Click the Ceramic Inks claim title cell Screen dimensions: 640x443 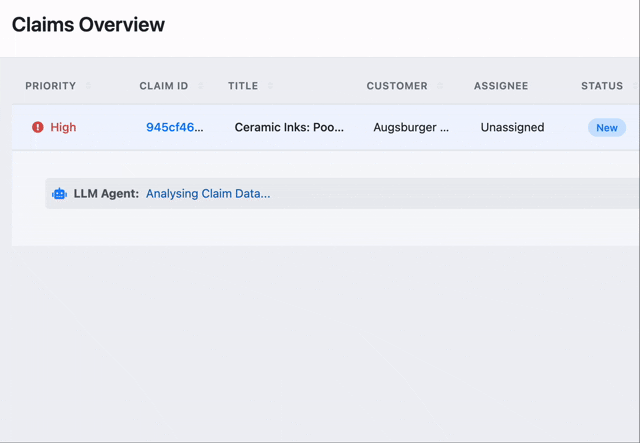tap(289, 128)
